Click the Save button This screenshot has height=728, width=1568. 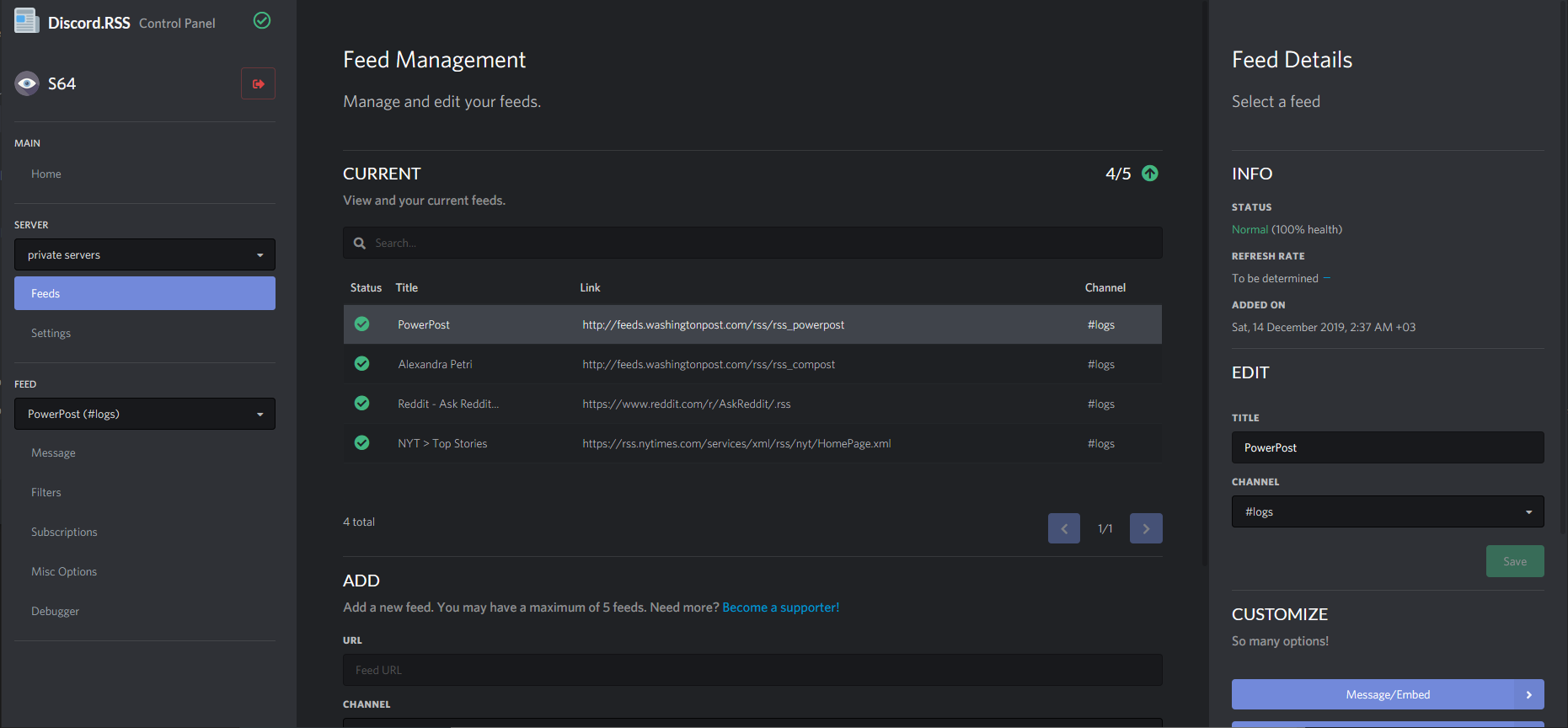click(x=1514, y=562)
